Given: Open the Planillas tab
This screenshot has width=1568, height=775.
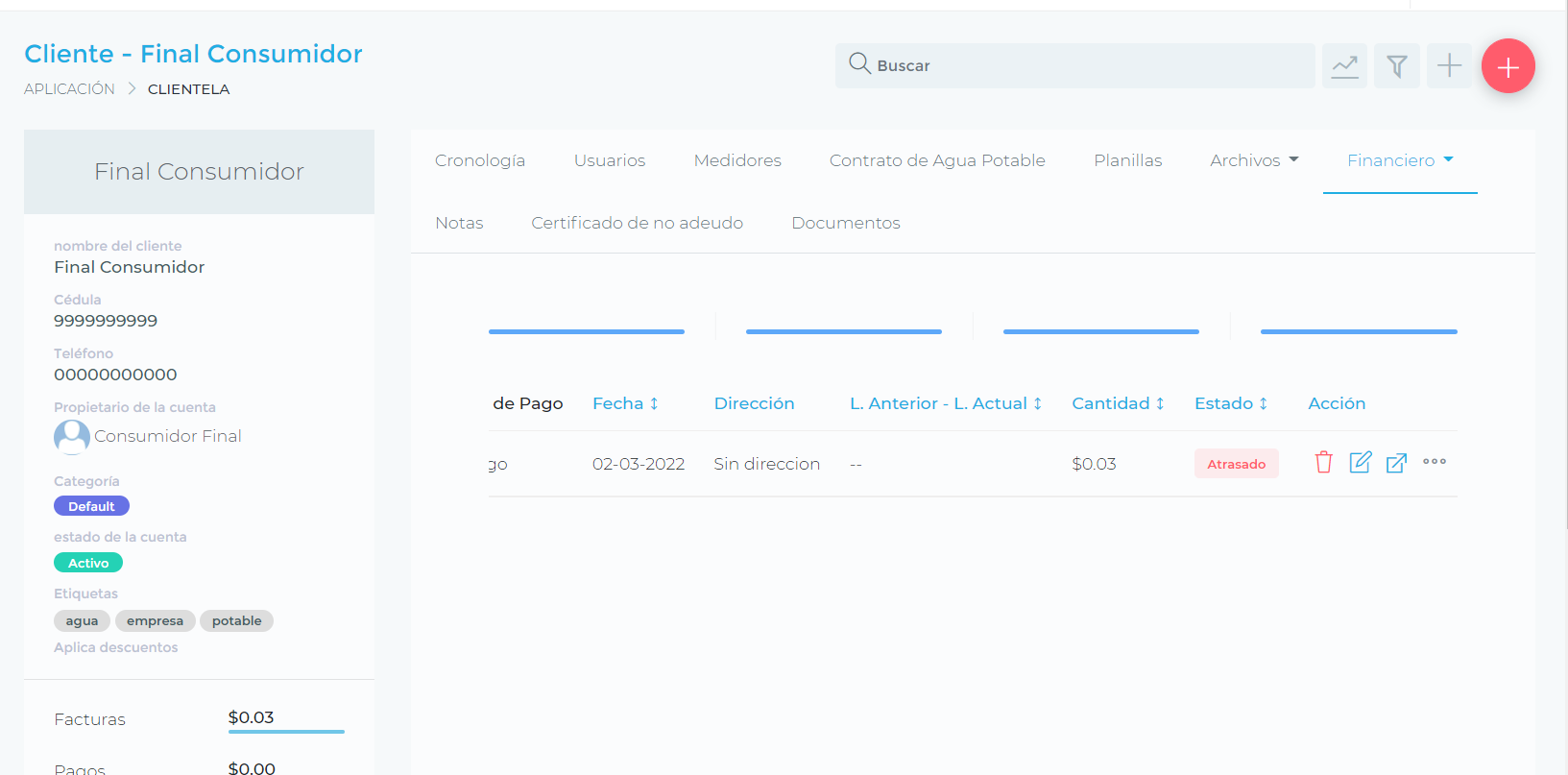Looking at the screenshot, I should click(1127, 160).
